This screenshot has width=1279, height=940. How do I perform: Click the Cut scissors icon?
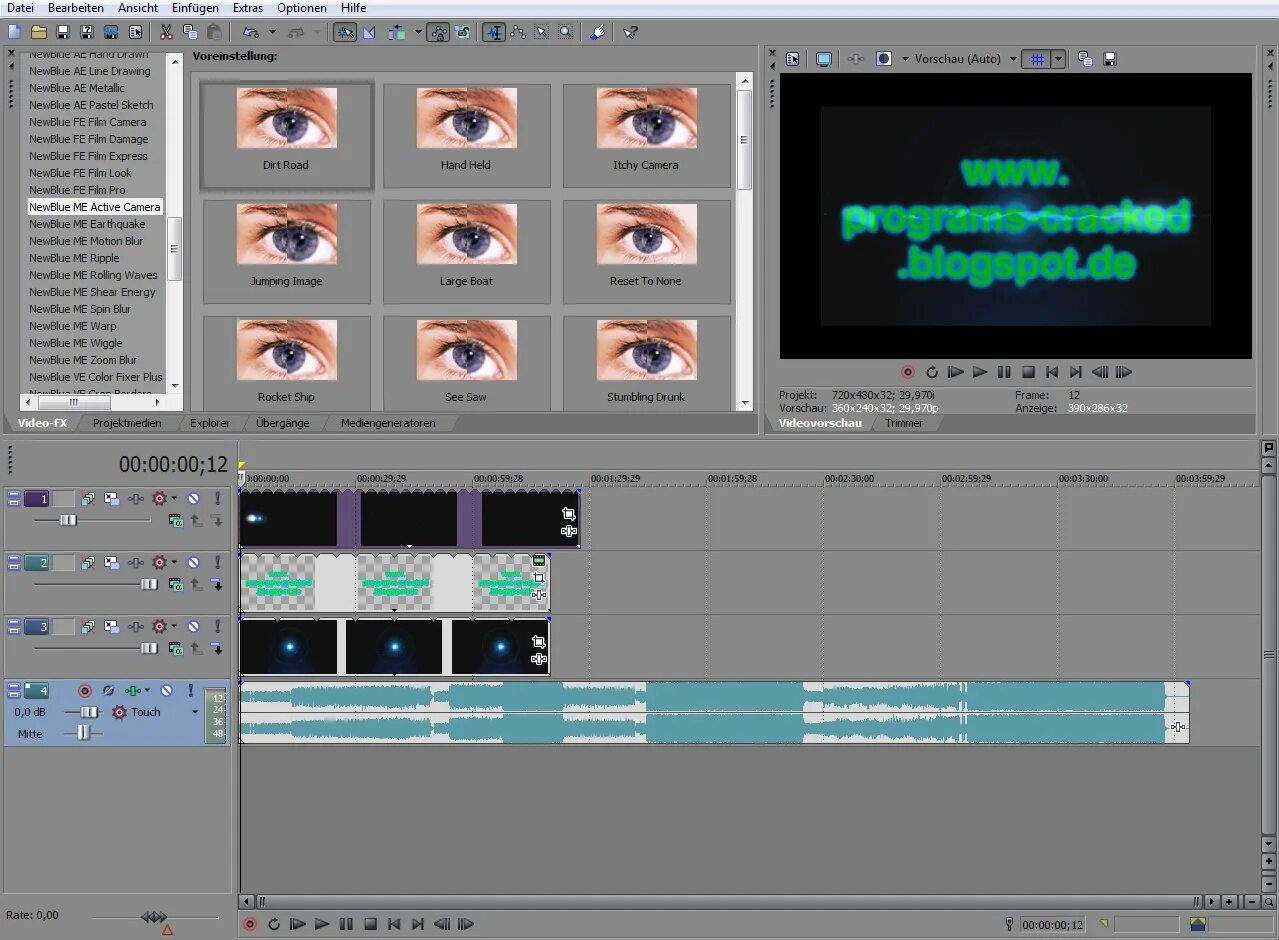pyautogui.click(x=166, y=32)
